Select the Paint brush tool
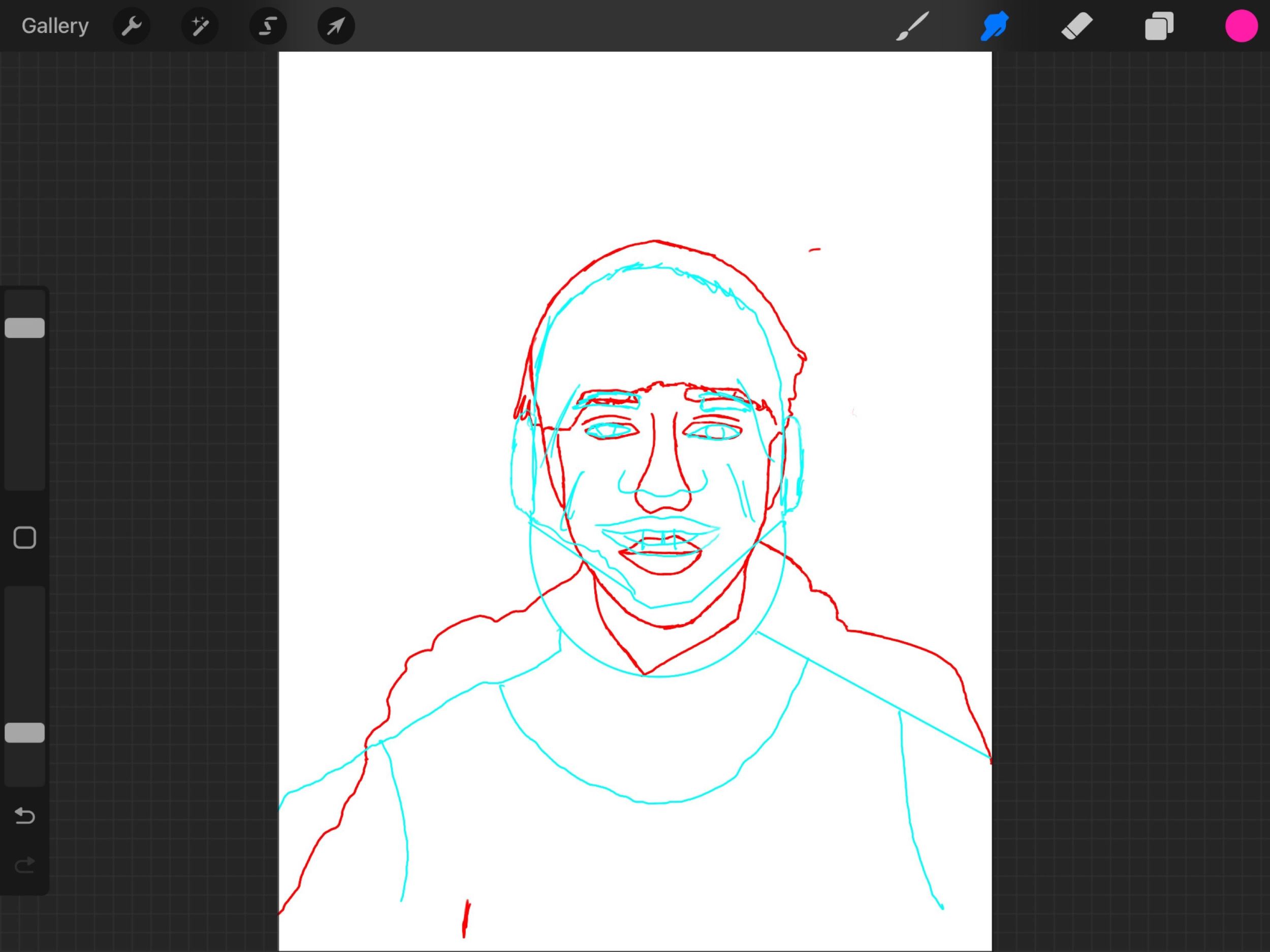Screen dimensions: 1270x952 (912, 26)
